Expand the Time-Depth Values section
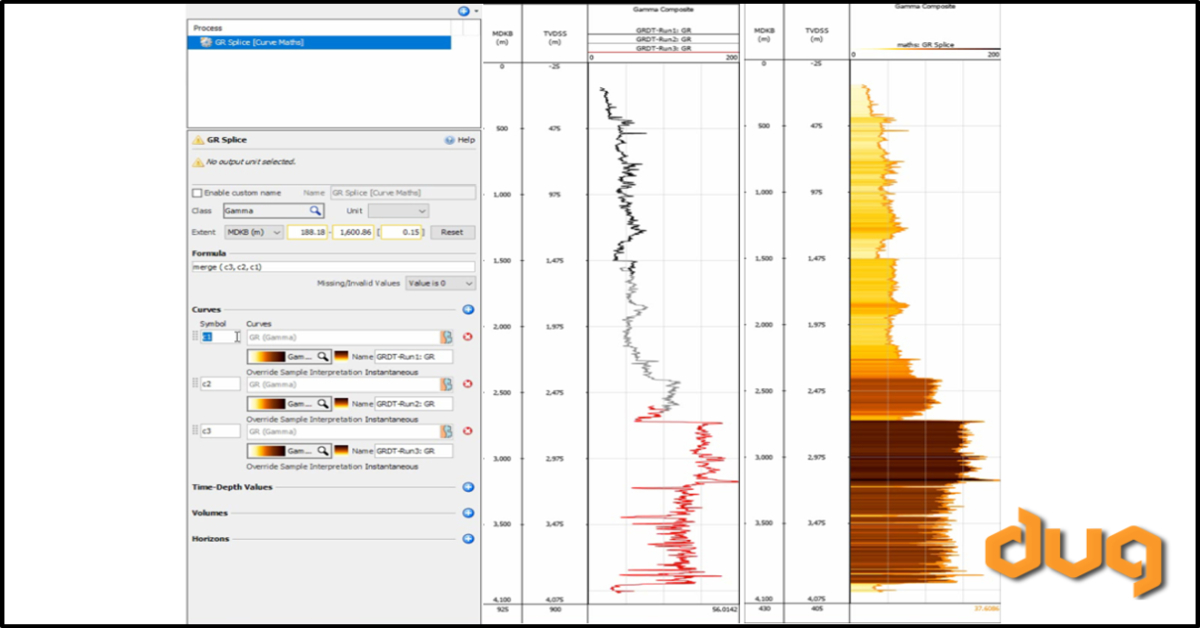This screenshot has width=1200, height=628. pyautogui.click(x=466, y=487)
